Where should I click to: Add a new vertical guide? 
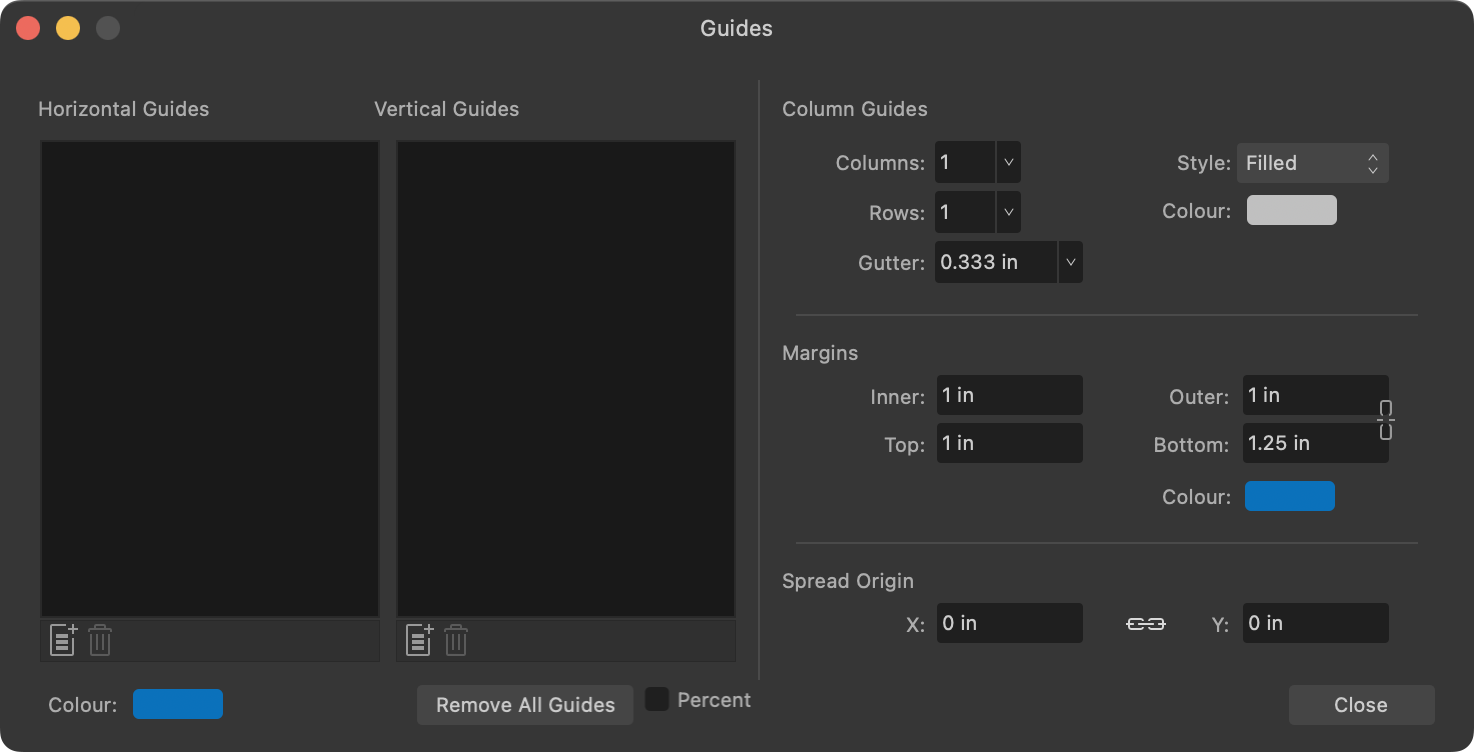tap(418, 640)
